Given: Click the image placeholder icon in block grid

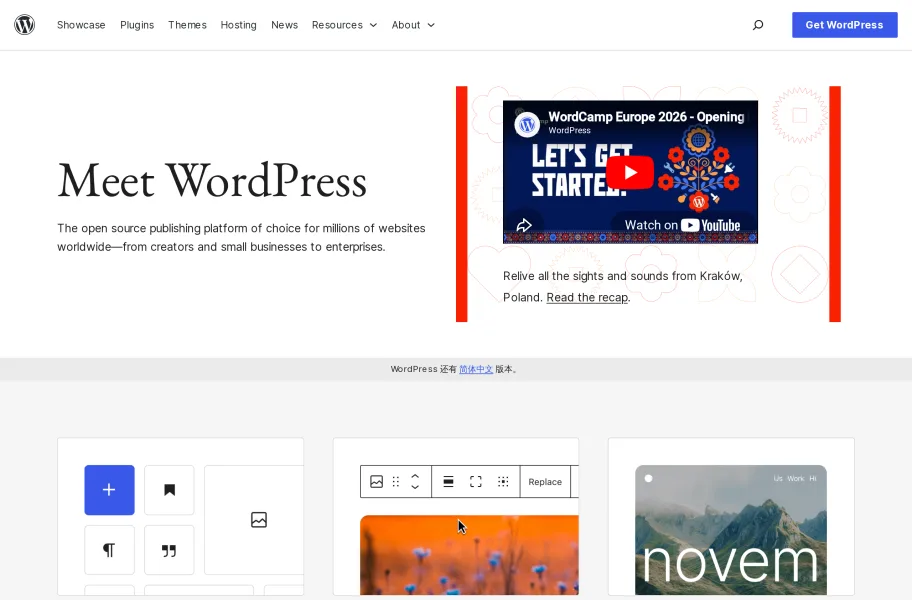Looking at the screenshot, I should 259,520.
